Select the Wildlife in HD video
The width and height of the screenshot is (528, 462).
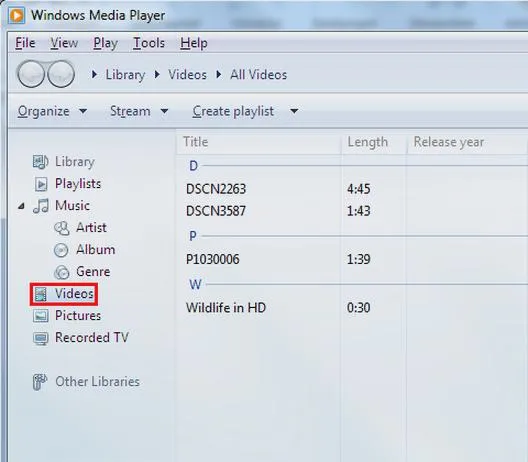(x=226, y=308)
